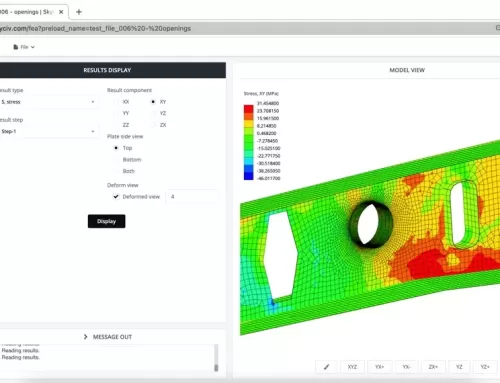Open the Result step dropdown
Screen dimensions: 500x383
[x=48, y=131]
